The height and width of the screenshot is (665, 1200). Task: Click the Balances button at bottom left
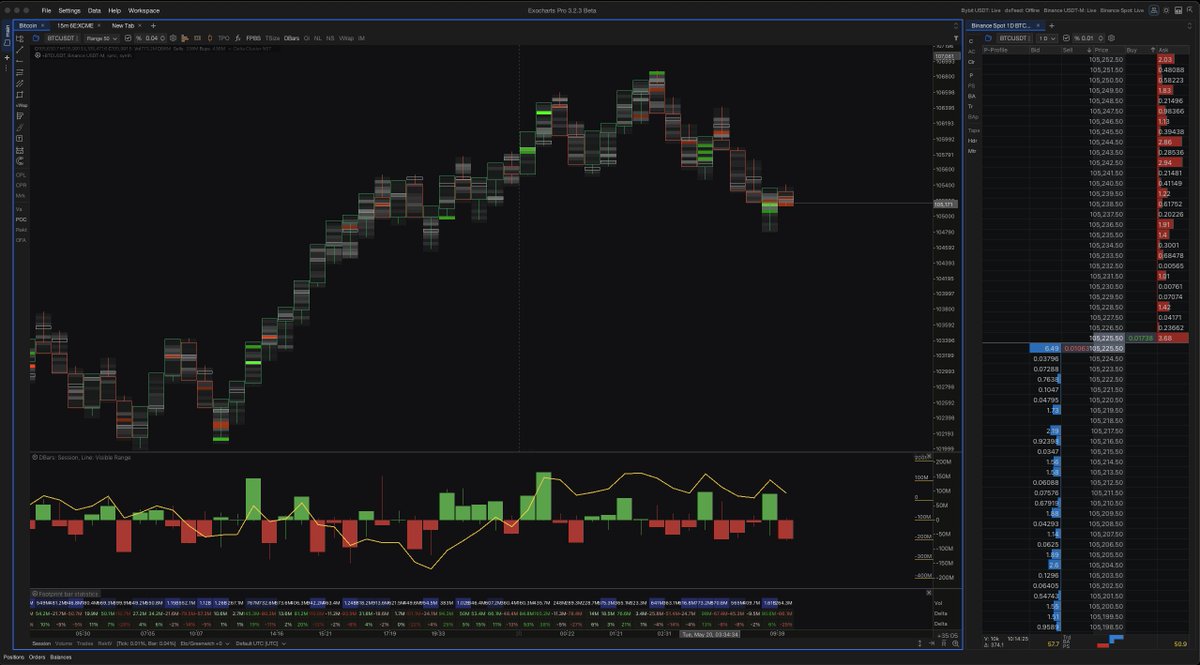[x=61, y=658]
